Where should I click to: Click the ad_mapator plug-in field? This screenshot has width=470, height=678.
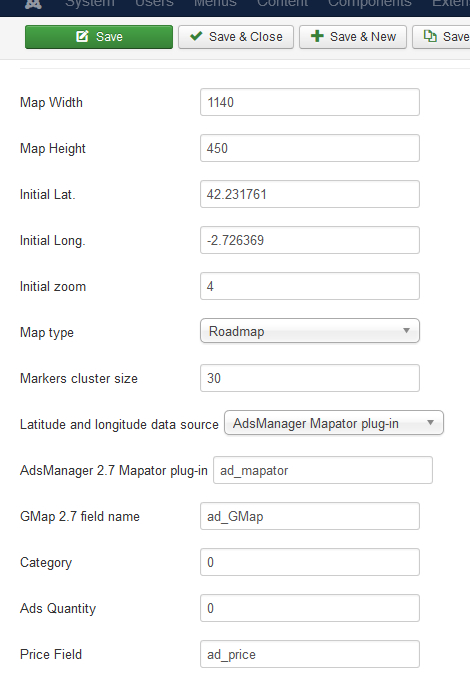323,470
